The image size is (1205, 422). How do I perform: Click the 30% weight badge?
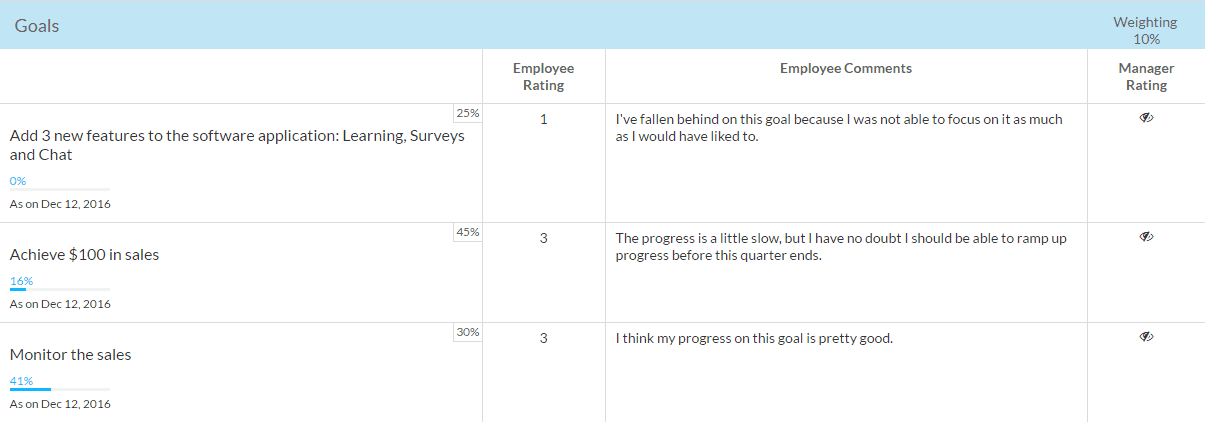pos(468,332)
